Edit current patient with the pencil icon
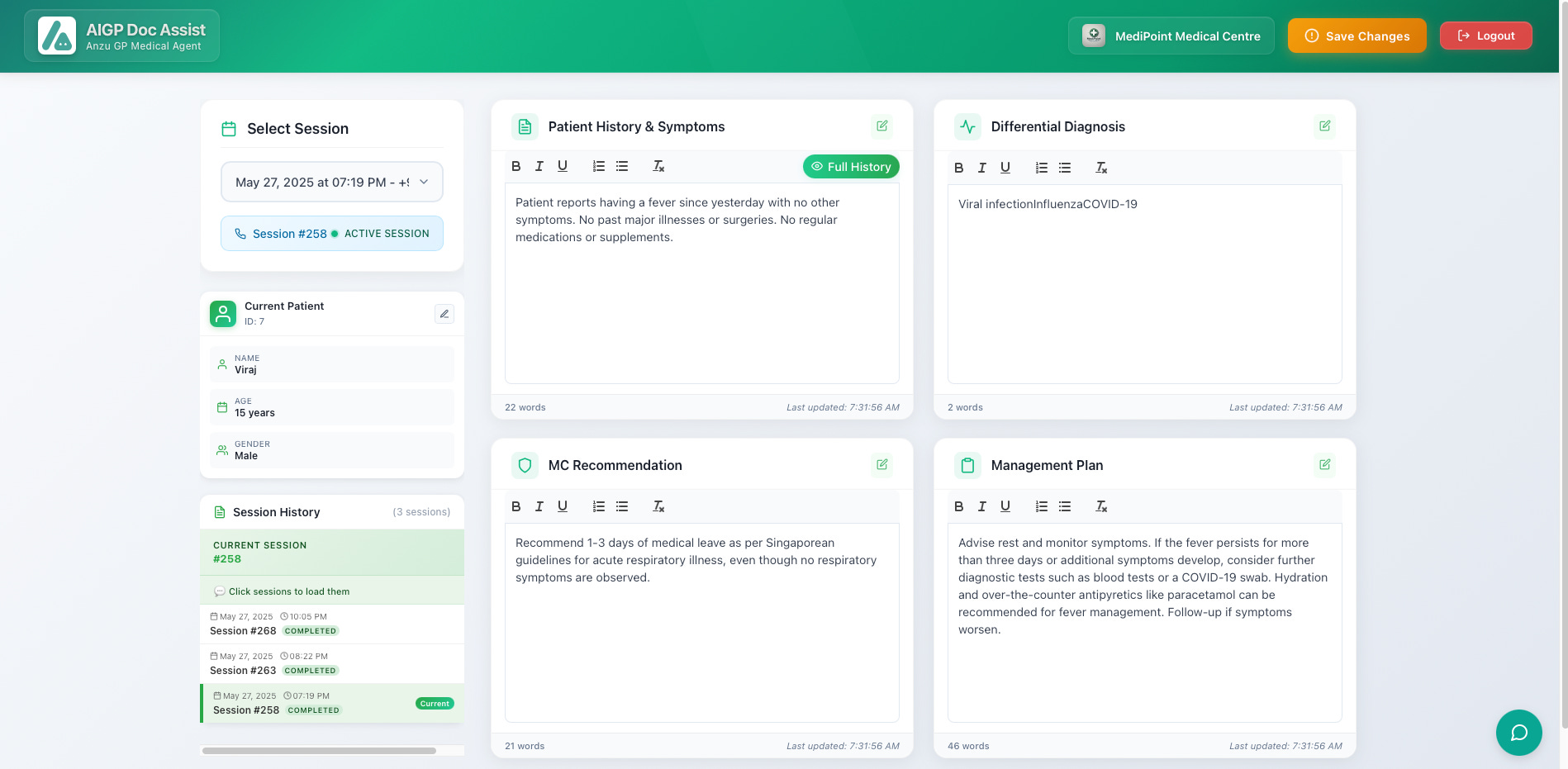The width and height of the screenshot is (1568, 769). click(x=444, y=314)
